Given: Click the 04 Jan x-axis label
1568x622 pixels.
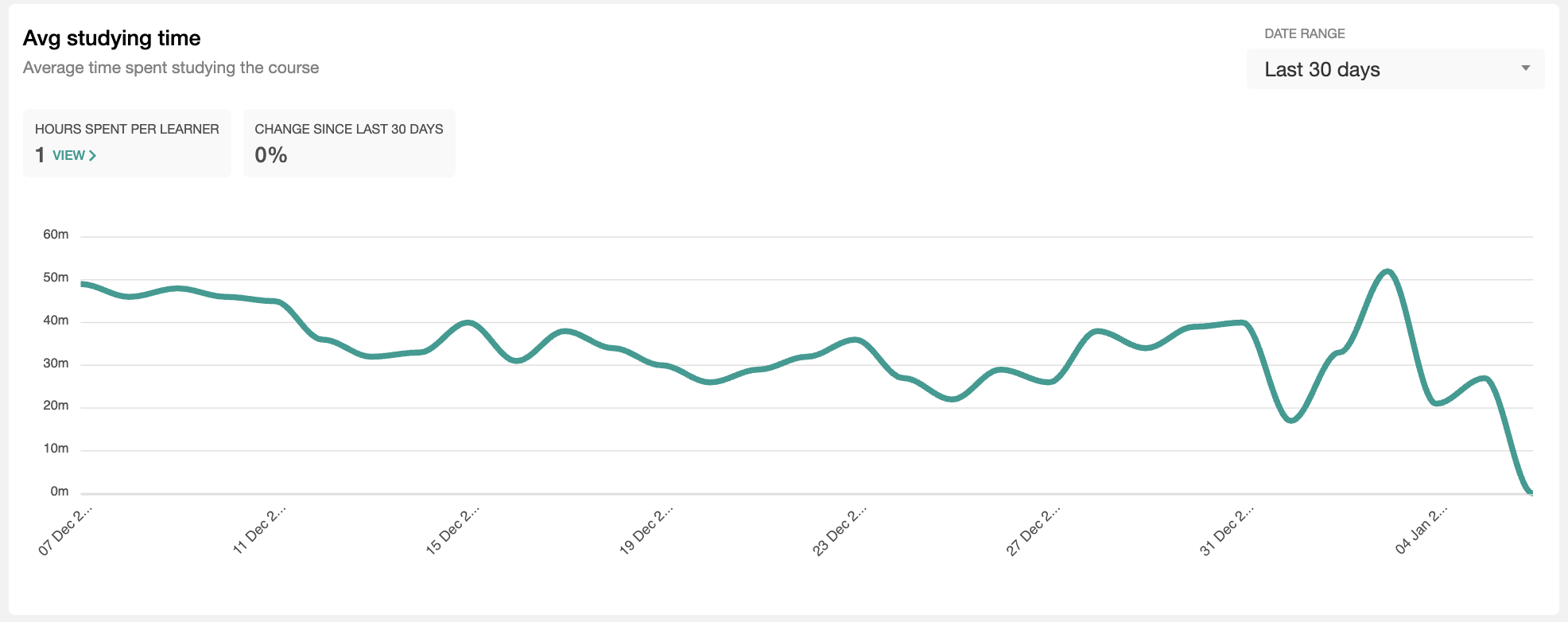Looking at the screenshot, I should [x=1421, y=529].
